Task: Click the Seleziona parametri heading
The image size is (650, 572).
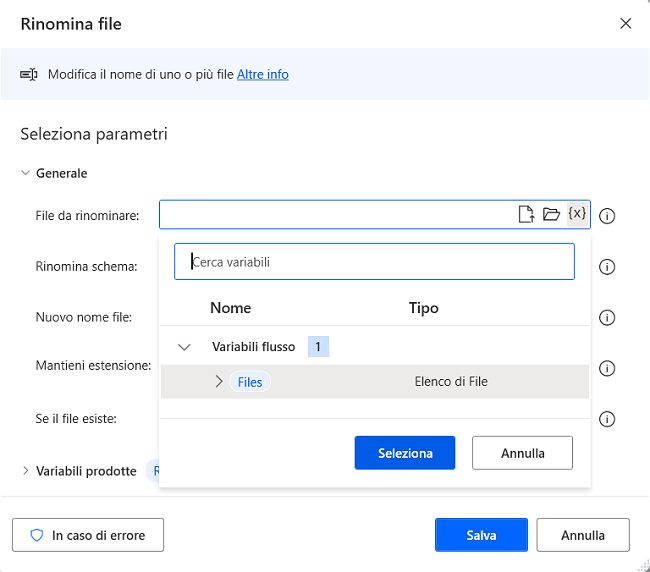Action: 94,134
